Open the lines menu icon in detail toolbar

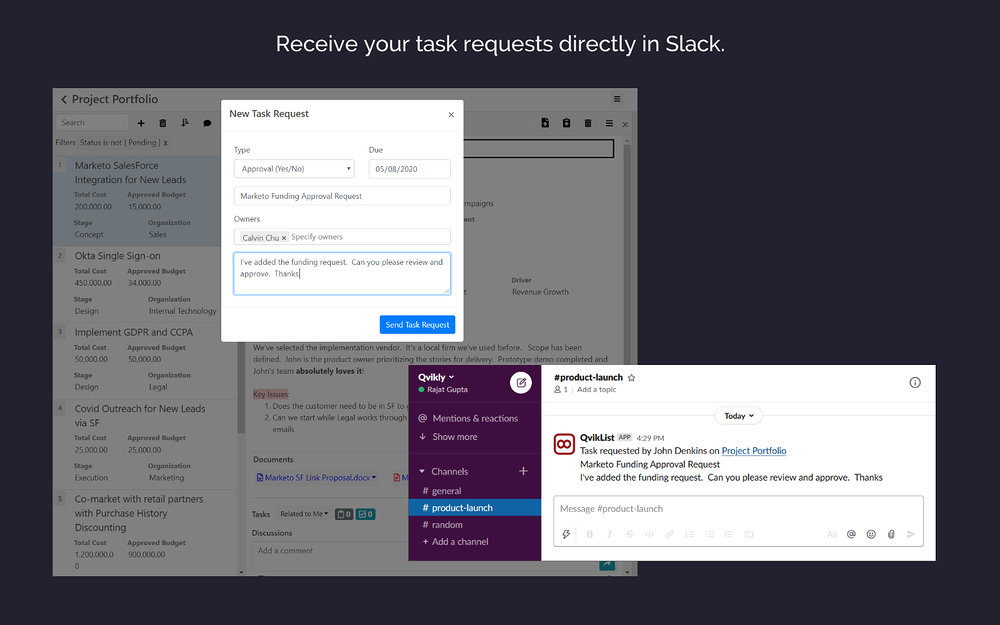coord(609,123)
